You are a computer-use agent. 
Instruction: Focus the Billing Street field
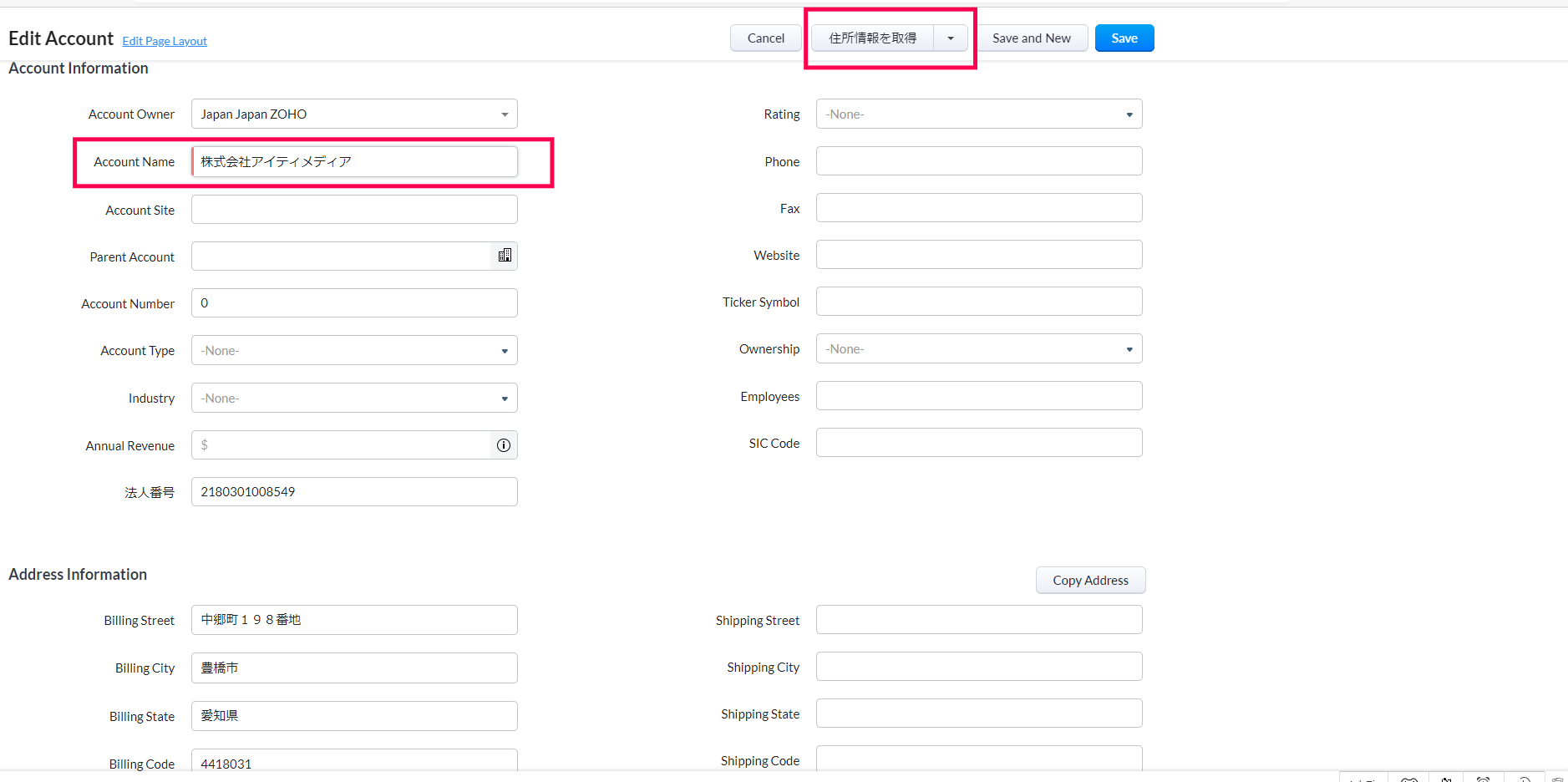point(354,620)
